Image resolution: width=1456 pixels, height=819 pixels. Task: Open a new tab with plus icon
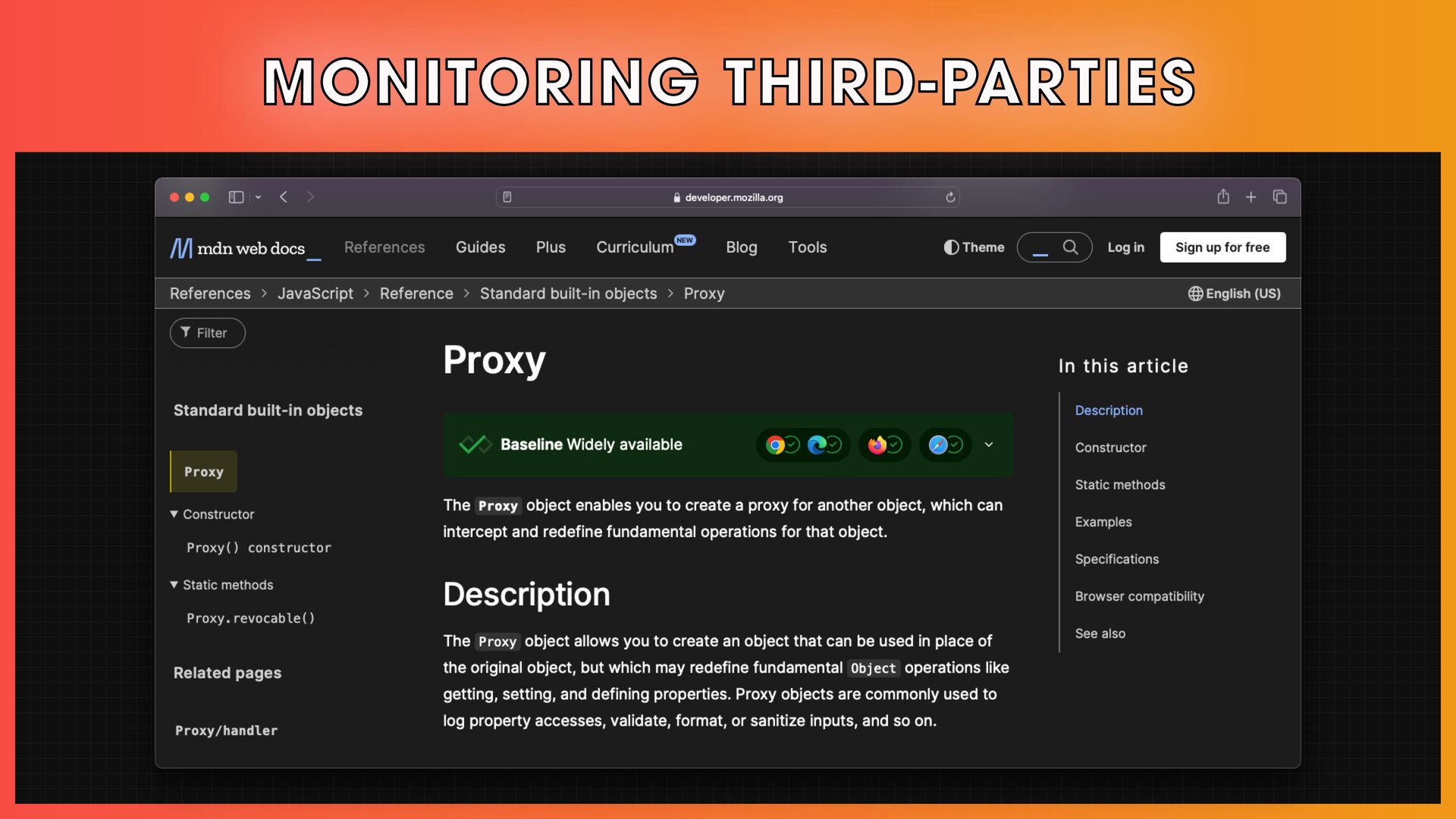[x=1251, y=197]
